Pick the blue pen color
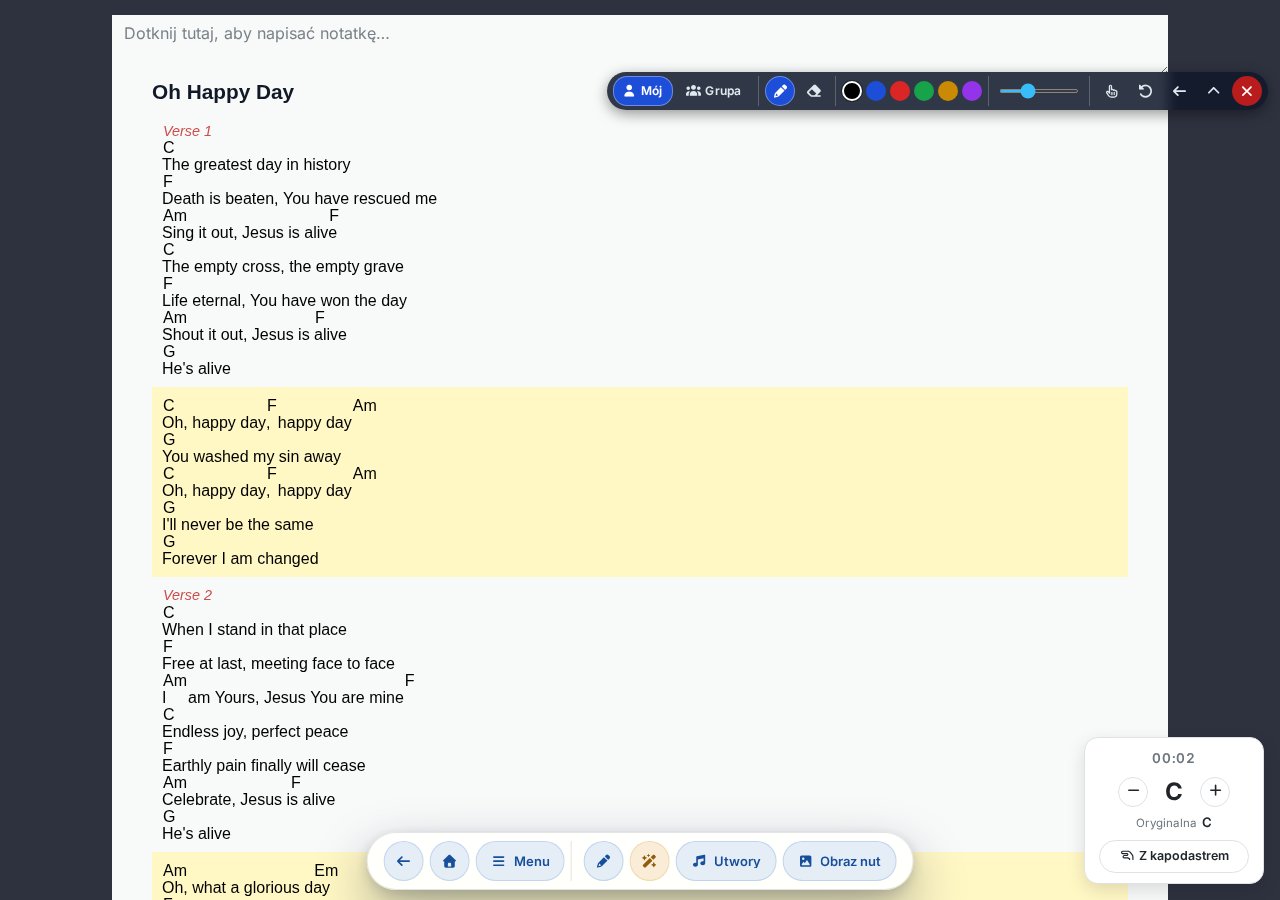Image resolution: width=1280 pixels, height=900 pixels. pos(876,91)
